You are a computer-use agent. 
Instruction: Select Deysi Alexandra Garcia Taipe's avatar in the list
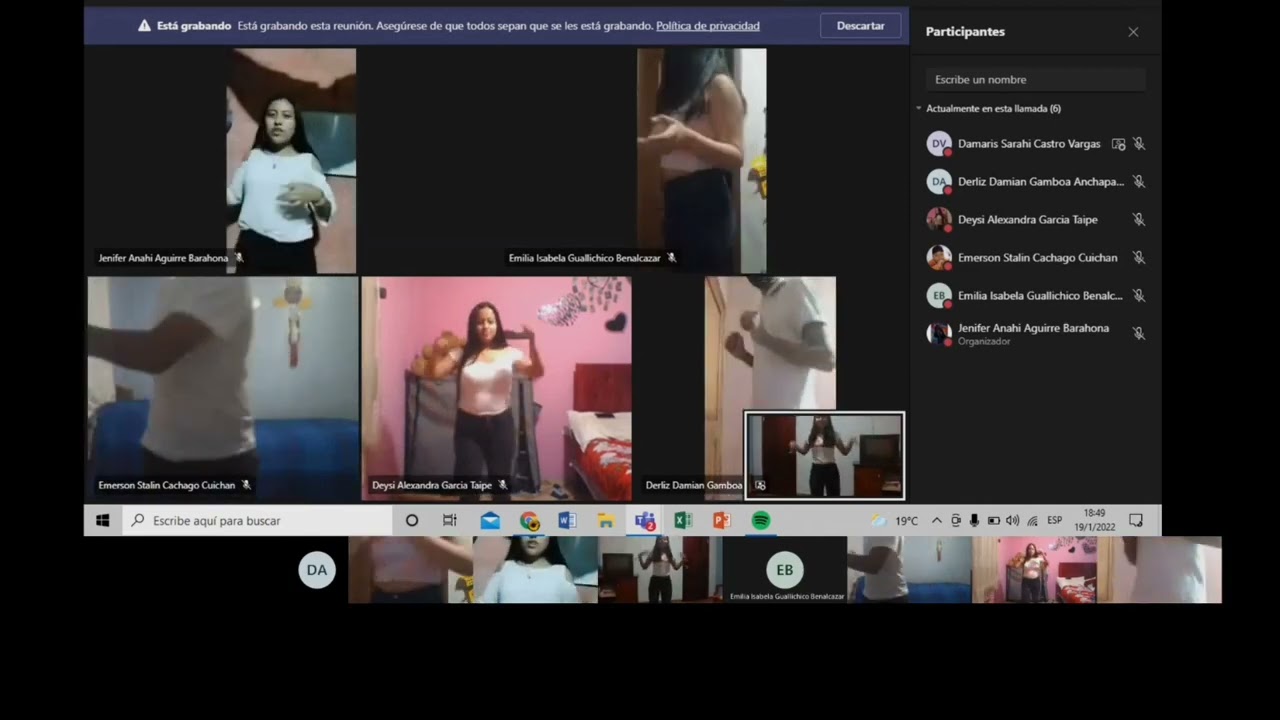point(939,220)
